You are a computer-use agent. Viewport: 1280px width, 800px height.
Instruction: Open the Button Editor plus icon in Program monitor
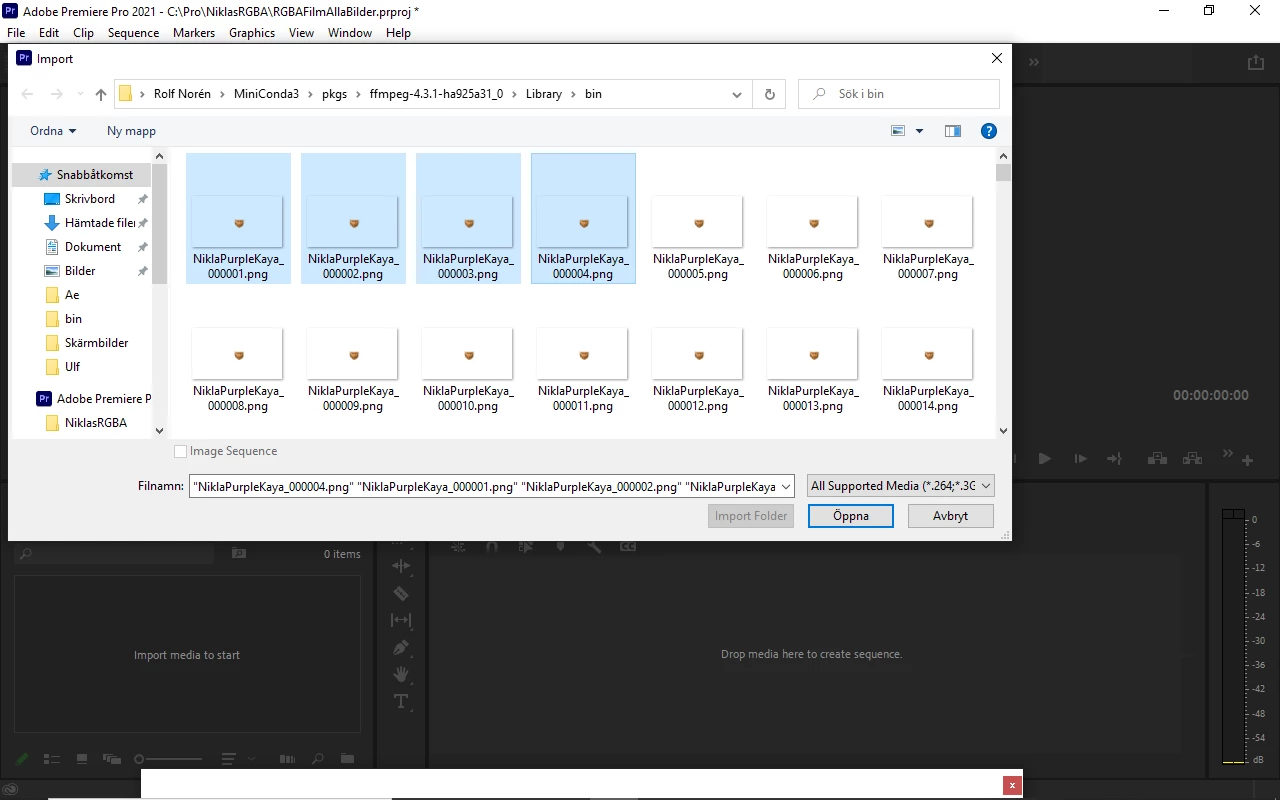(1248, 460)
